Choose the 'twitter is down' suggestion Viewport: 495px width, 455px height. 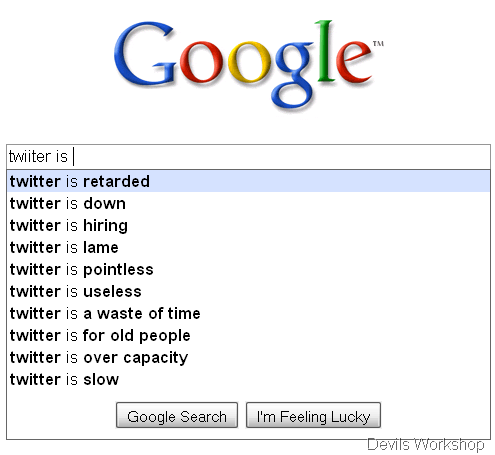248,203
